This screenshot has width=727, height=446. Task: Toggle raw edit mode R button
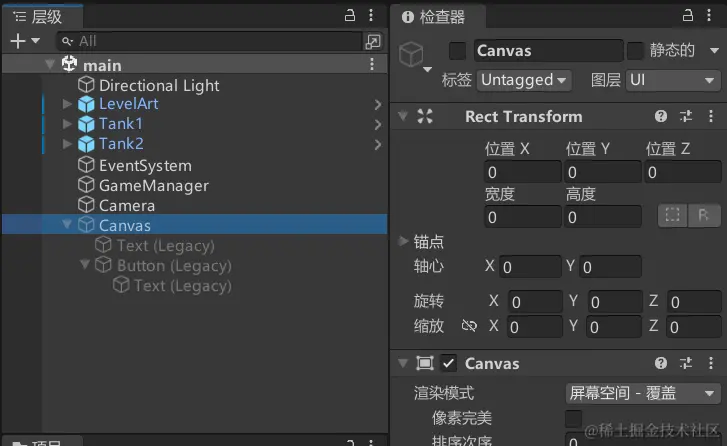[x=704, y=215]
